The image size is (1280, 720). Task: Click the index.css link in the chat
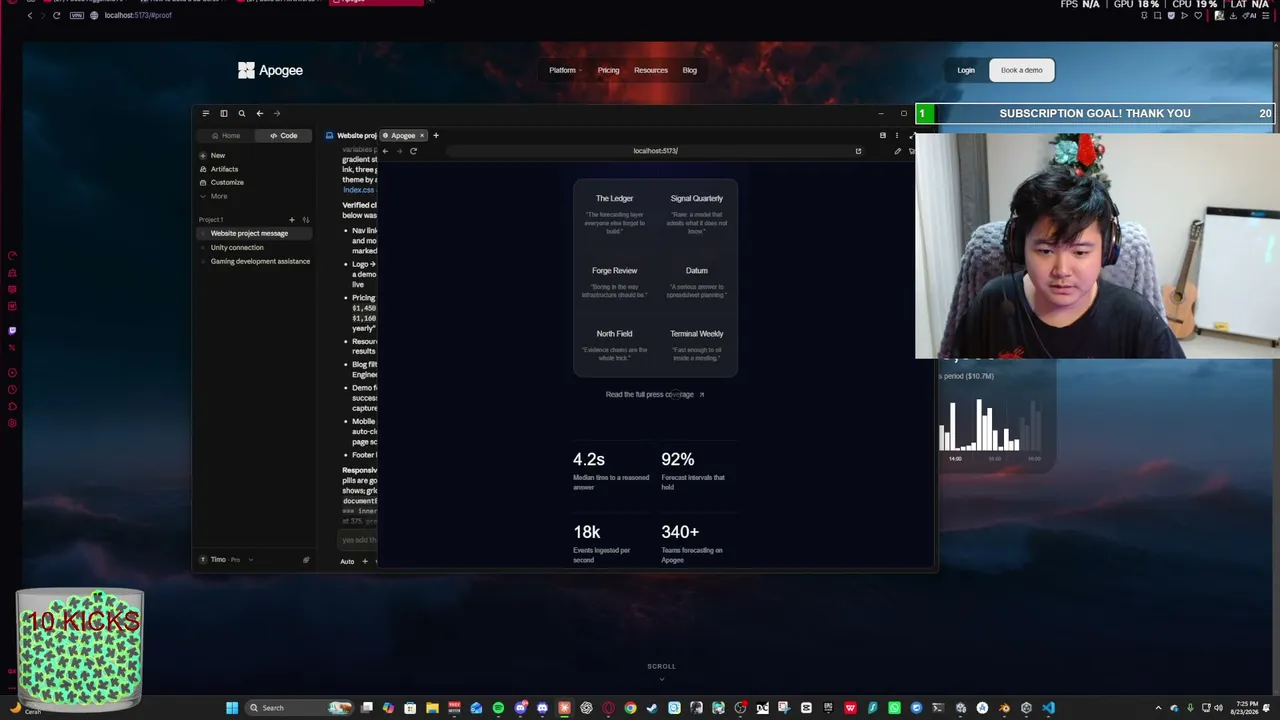358,190
